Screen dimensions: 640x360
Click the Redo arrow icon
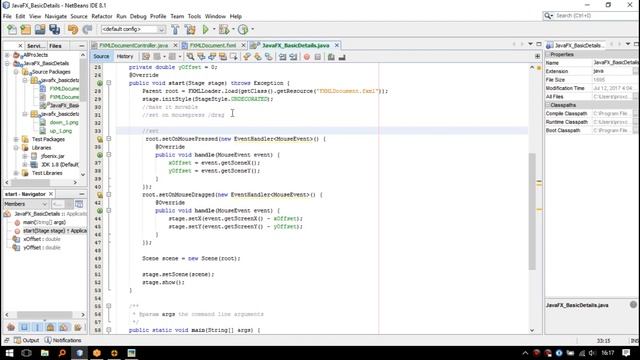click(x=87, y=29)
